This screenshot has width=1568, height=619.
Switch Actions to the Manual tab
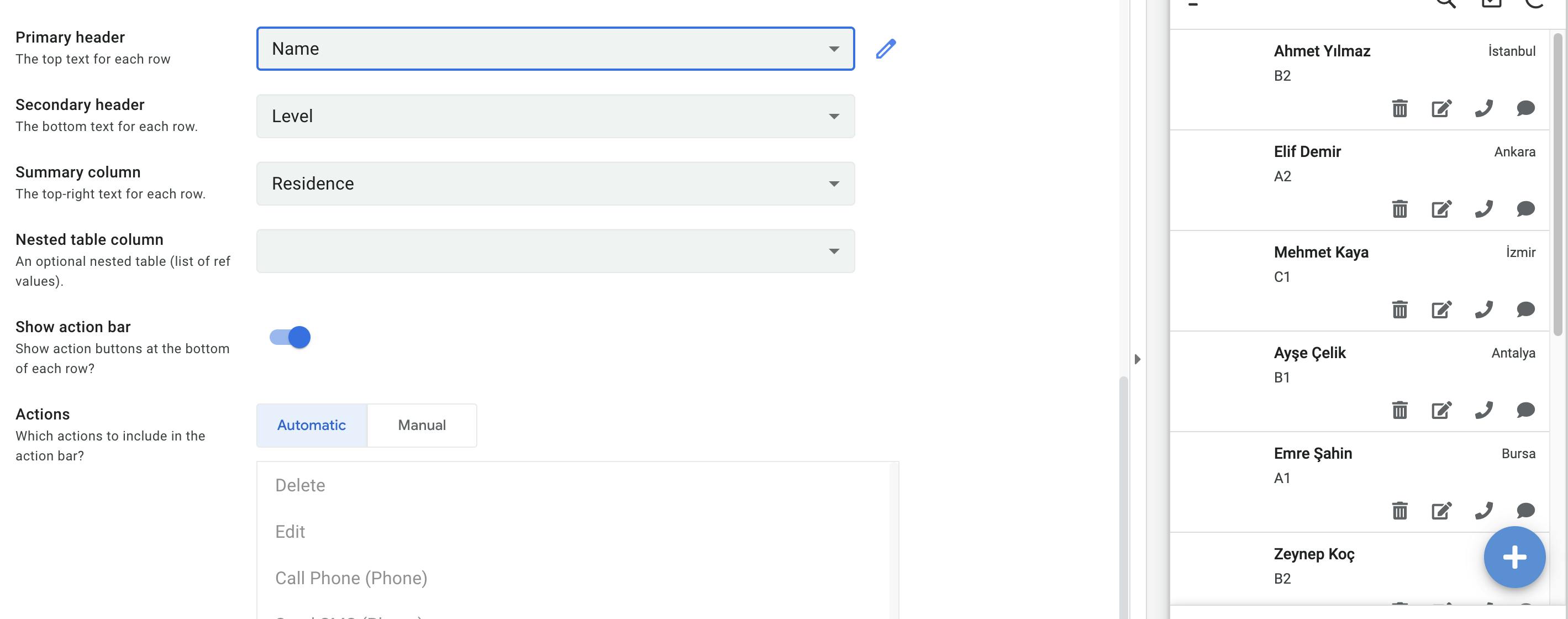pos(422,426)
